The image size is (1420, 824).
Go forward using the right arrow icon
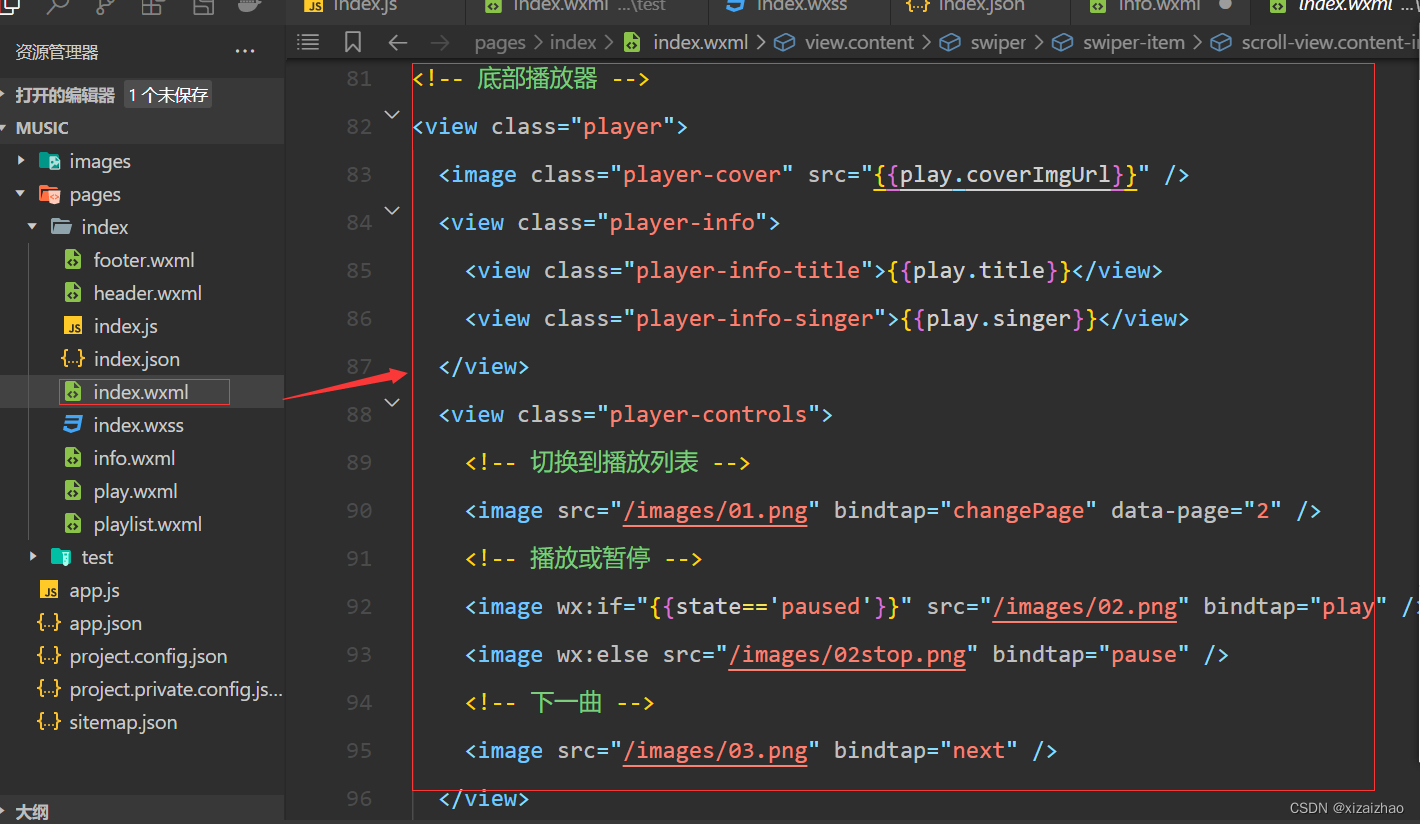coord(439,42)
